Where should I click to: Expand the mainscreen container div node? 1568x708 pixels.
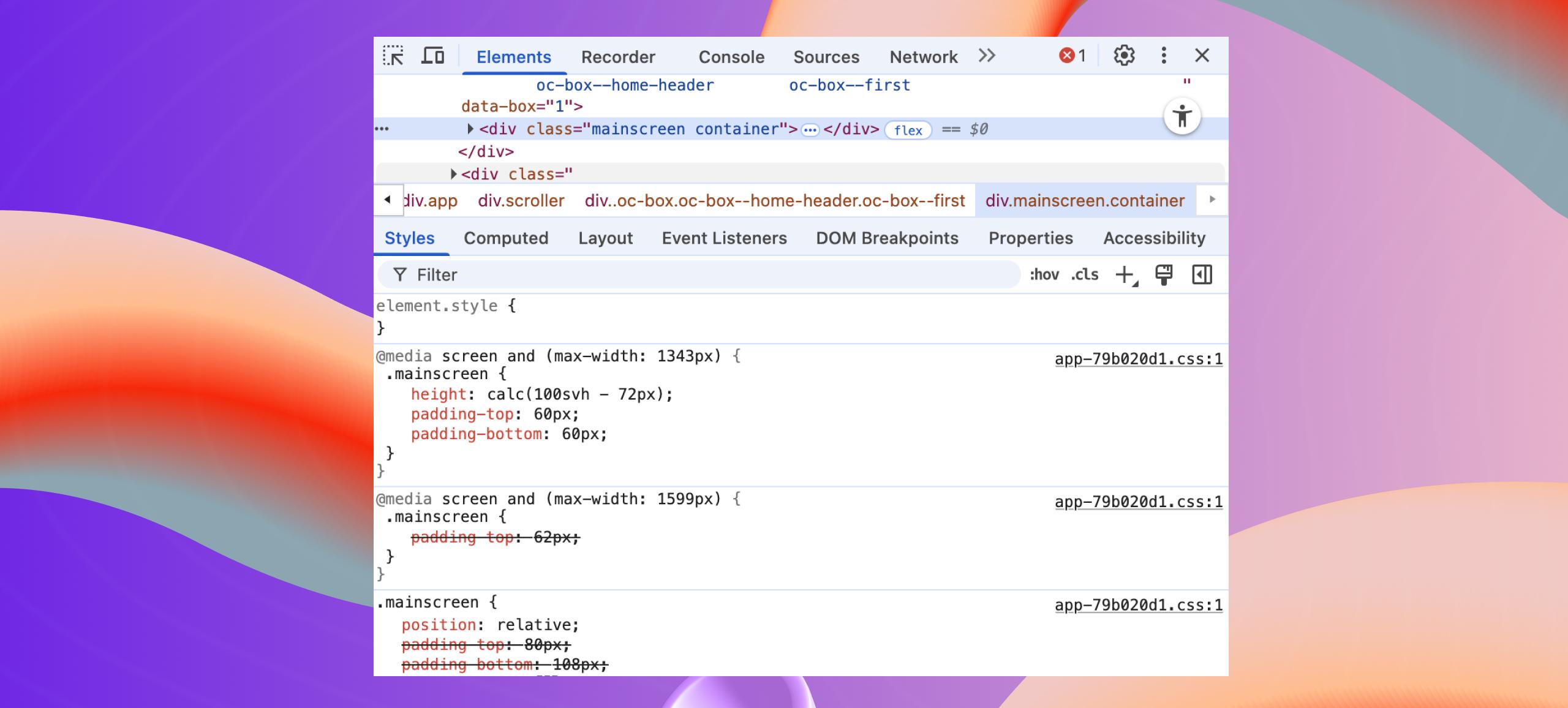coord(470,129)
